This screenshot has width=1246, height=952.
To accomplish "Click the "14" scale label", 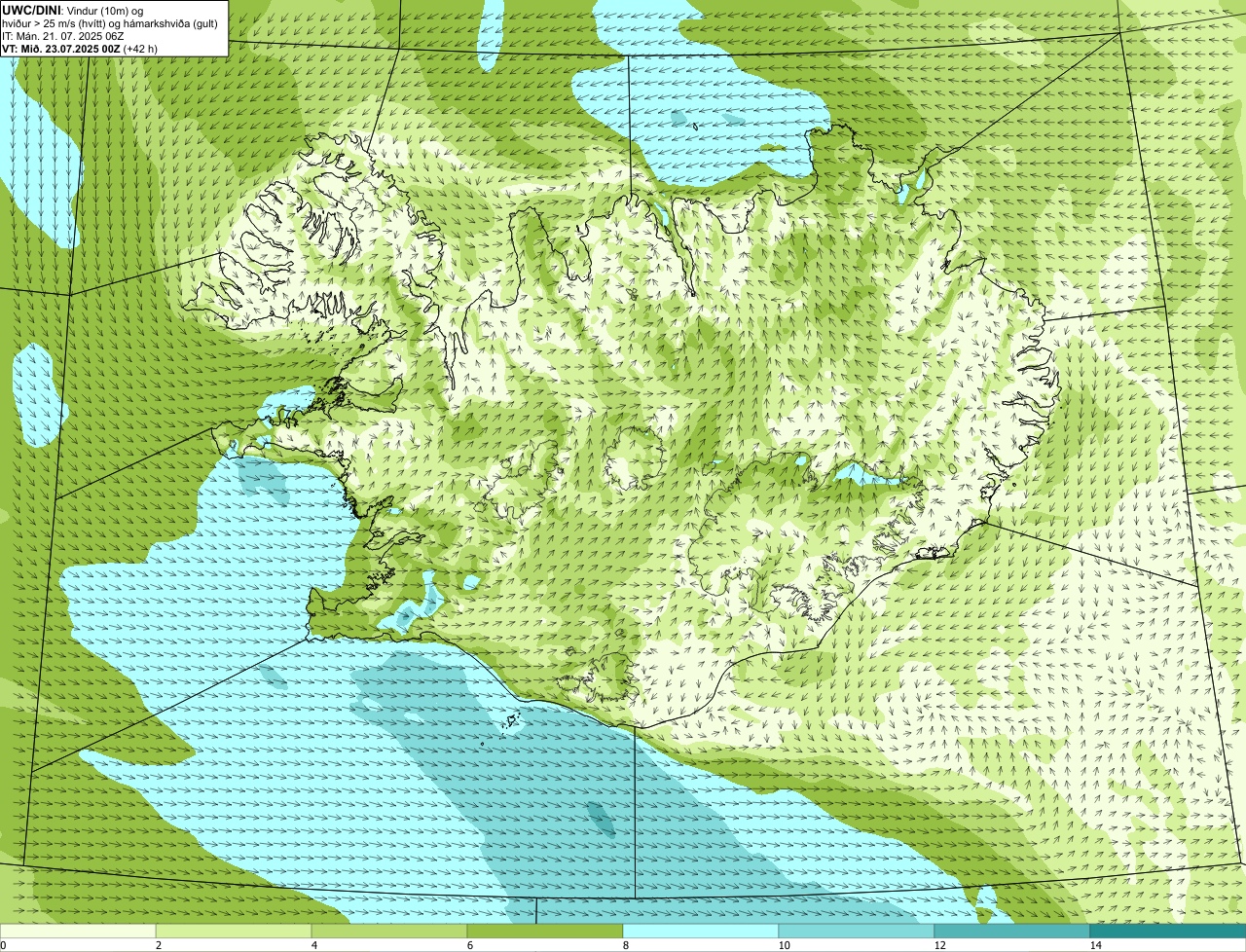I will coord(1095,945).
